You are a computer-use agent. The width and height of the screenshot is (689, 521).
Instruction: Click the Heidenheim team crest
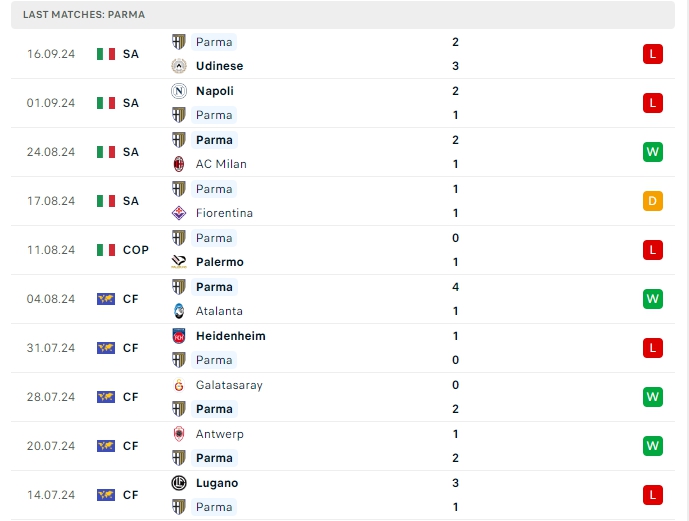[179, 336]
